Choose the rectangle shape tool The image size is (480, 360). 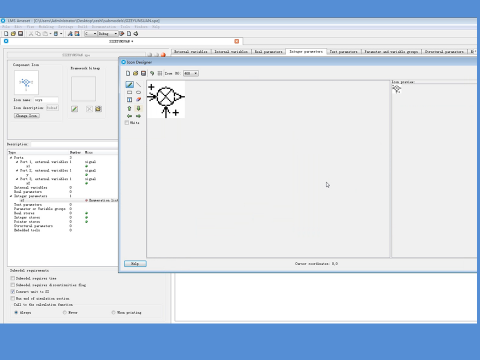tap(130, 92)
